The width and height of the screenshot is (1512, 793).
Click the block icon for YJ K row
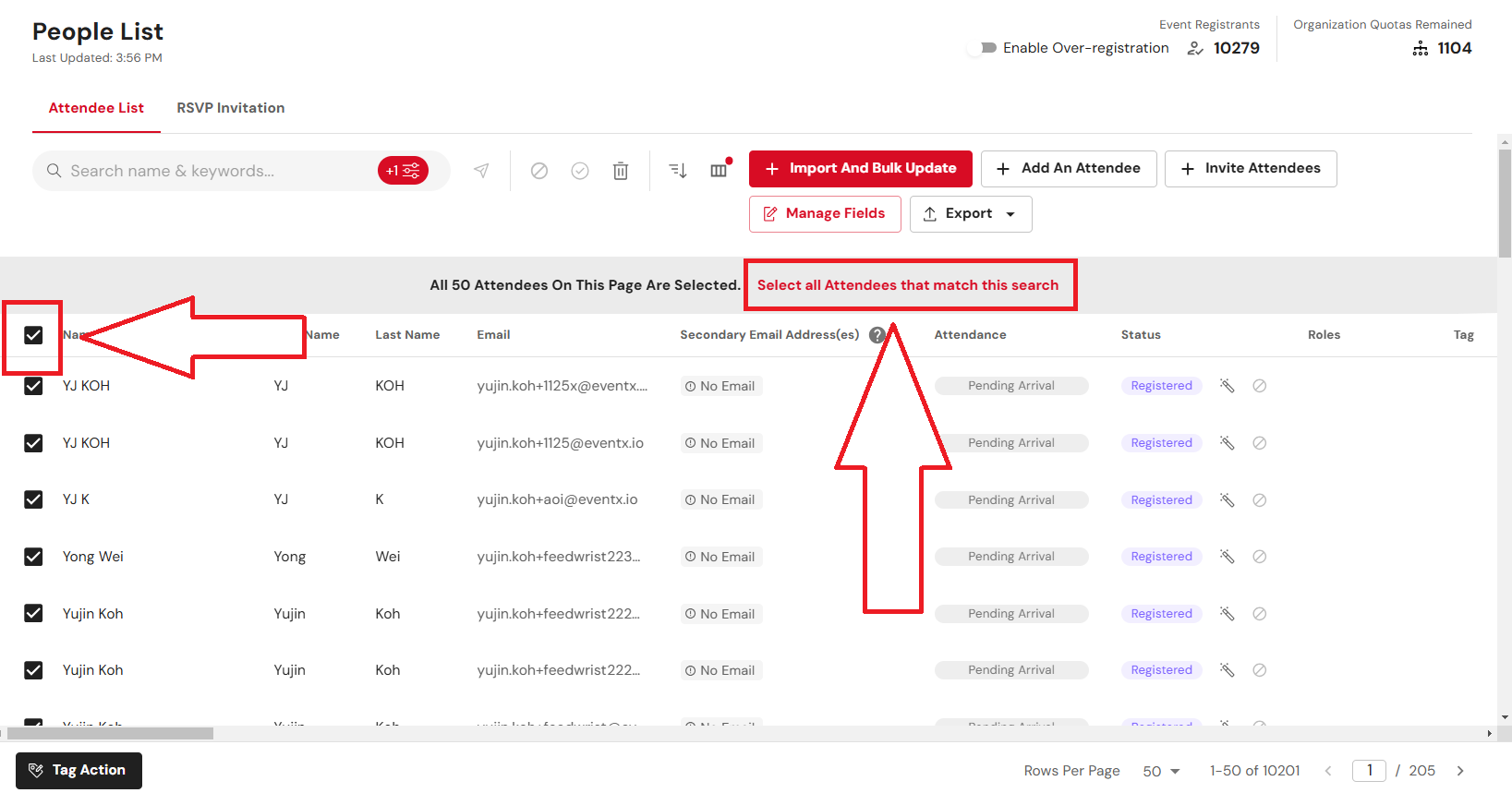[1260, 500]
